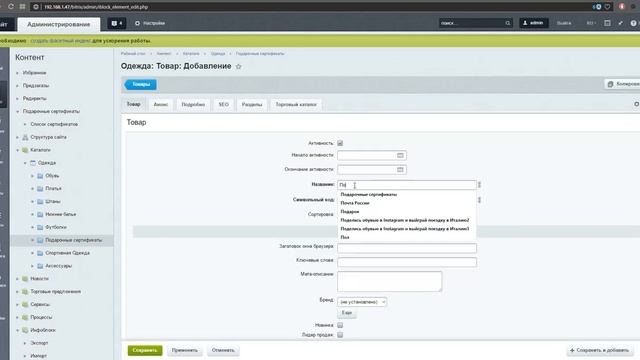The image size is (640, 360).
Task: Choose suggestion ending with Италию2
Action: point(405,220)
